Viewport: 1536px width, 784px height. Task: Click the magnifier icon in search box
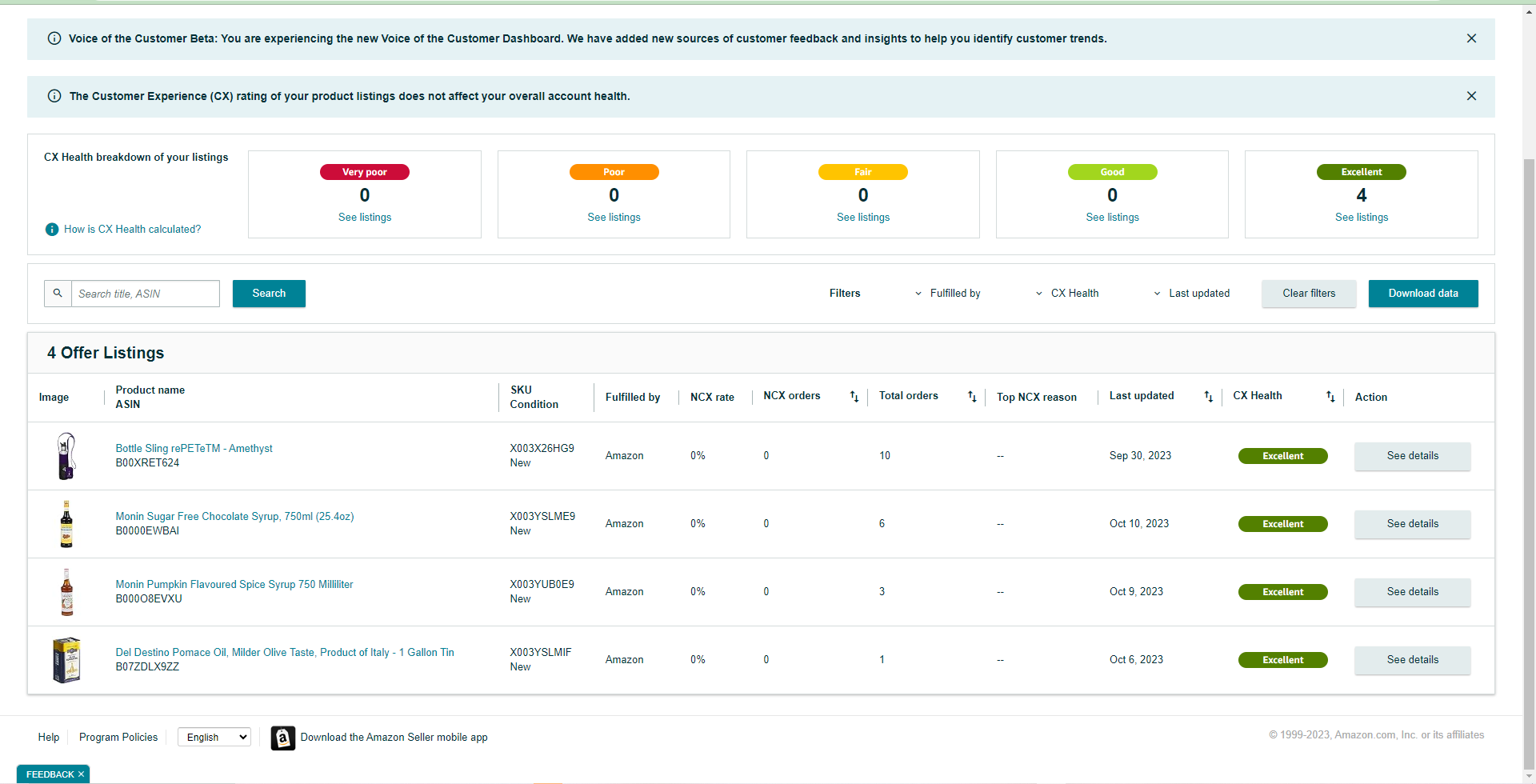[58, 294]
